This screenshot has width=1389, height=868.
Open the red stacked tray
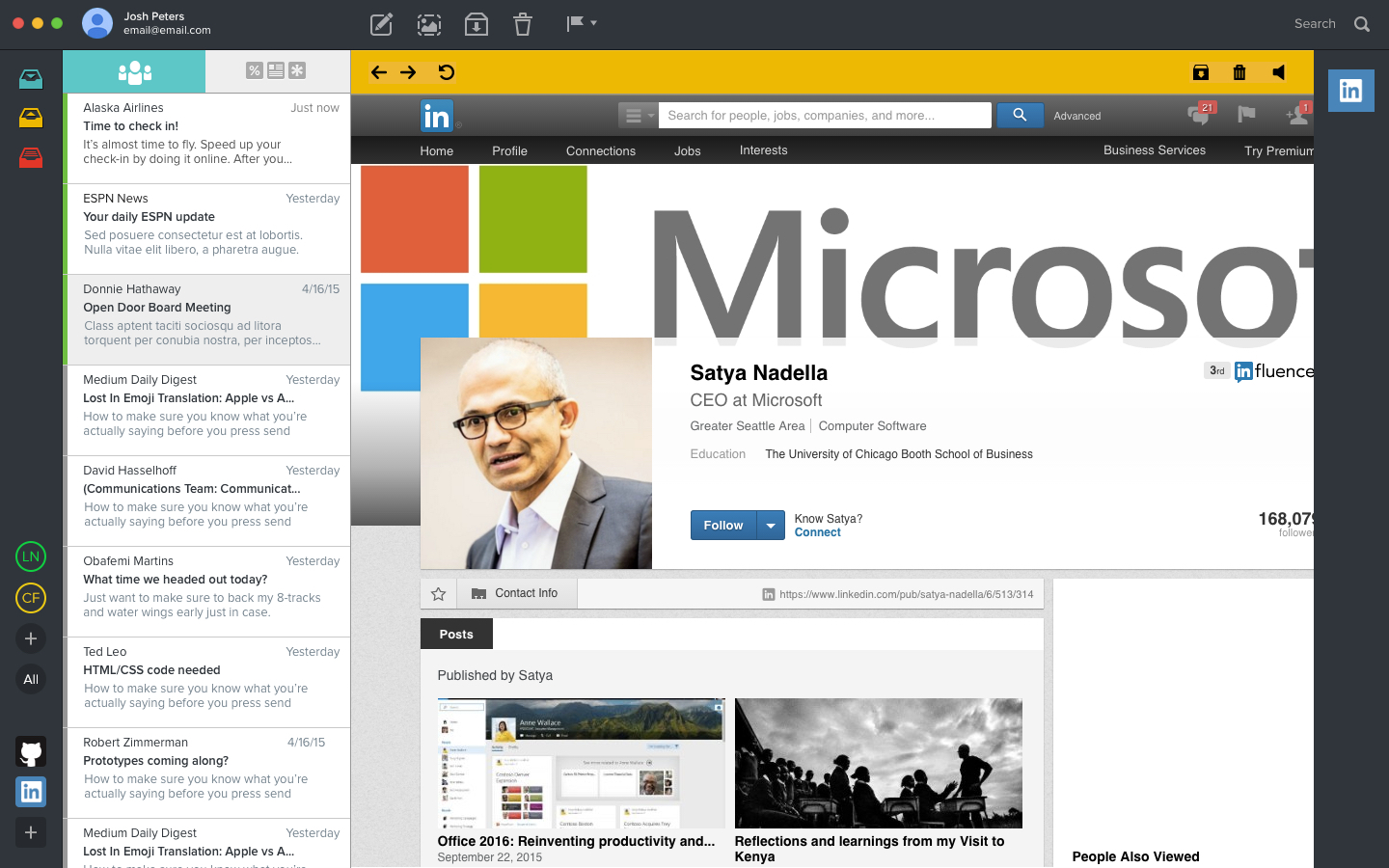pyautogui.click(x=31, y=157)
